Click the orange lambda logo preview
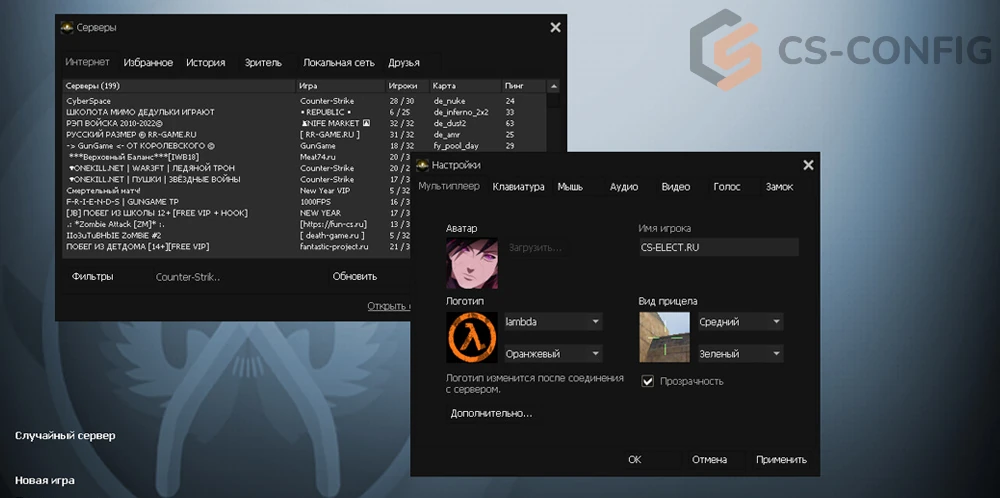 [x=472, y=337]
